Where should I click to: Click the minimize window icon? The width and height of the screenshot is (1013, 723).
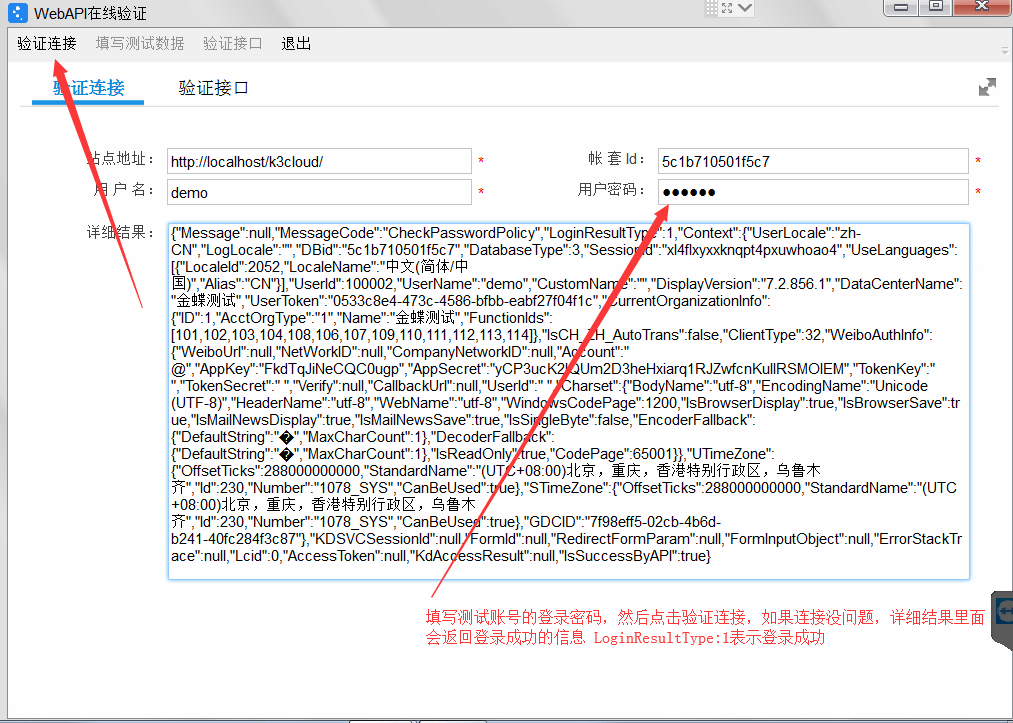(x=901, y=8)
